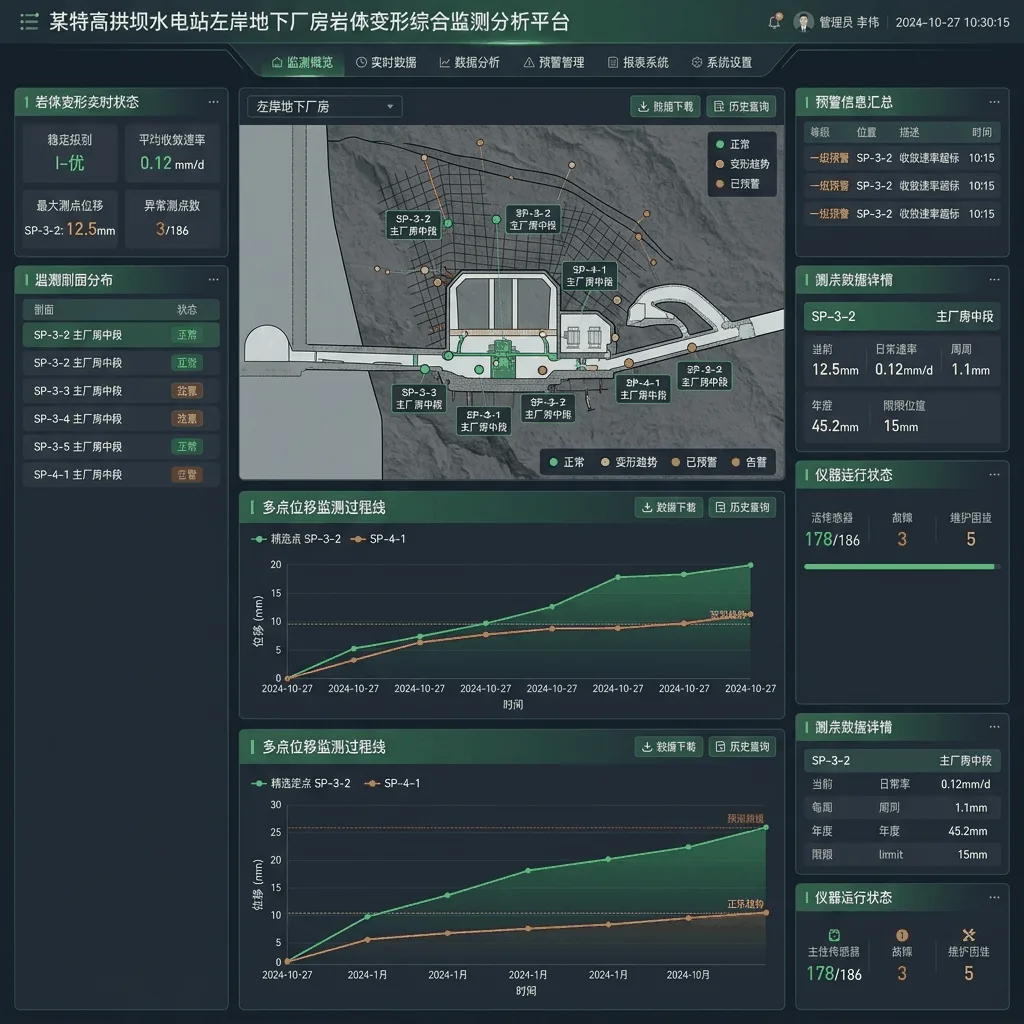Toggle SP-3-2 series in the 0–20 chart legend
Screen dimensions: 1024x1024
[296, 539]
